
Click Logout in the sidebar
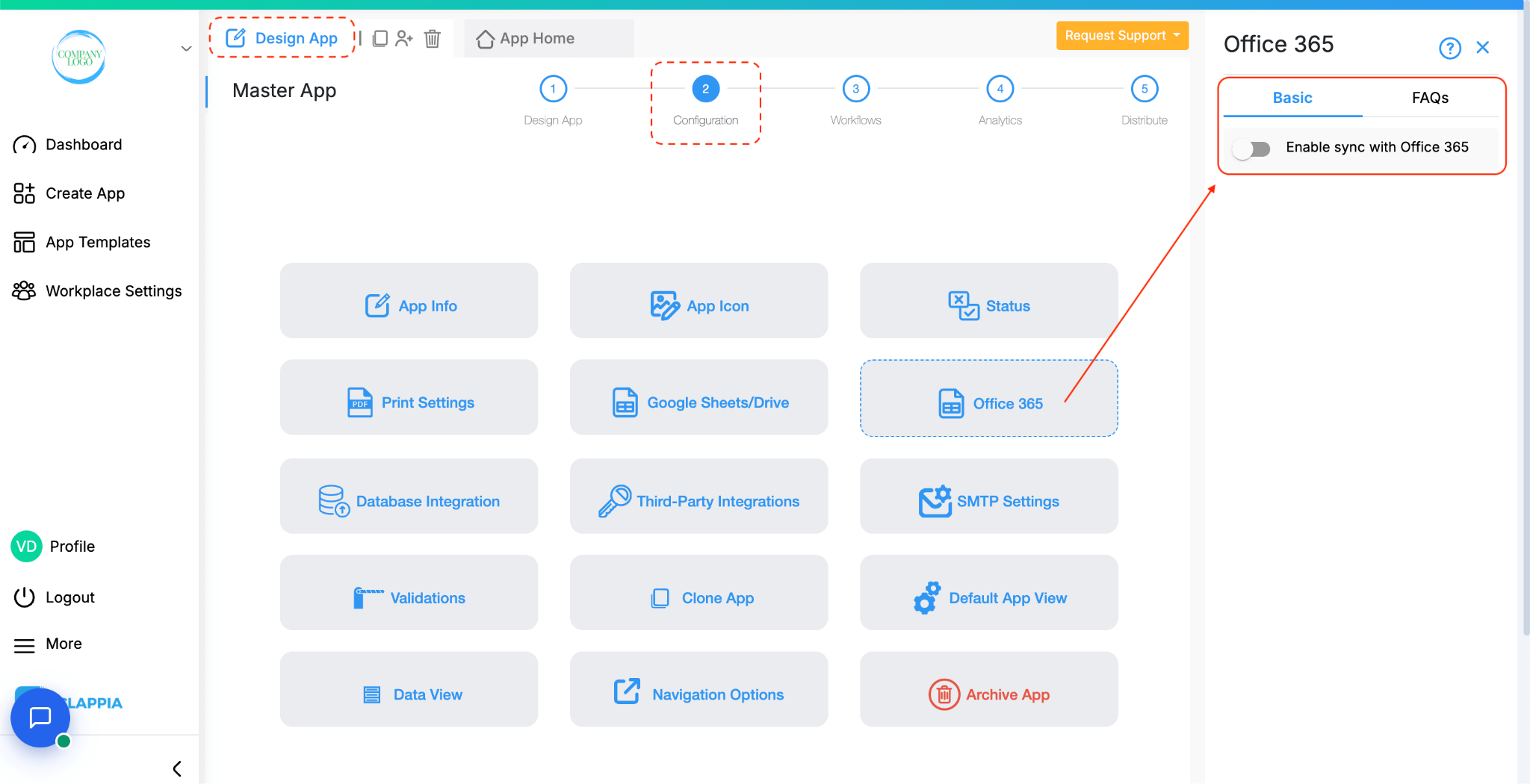[54, 597]
